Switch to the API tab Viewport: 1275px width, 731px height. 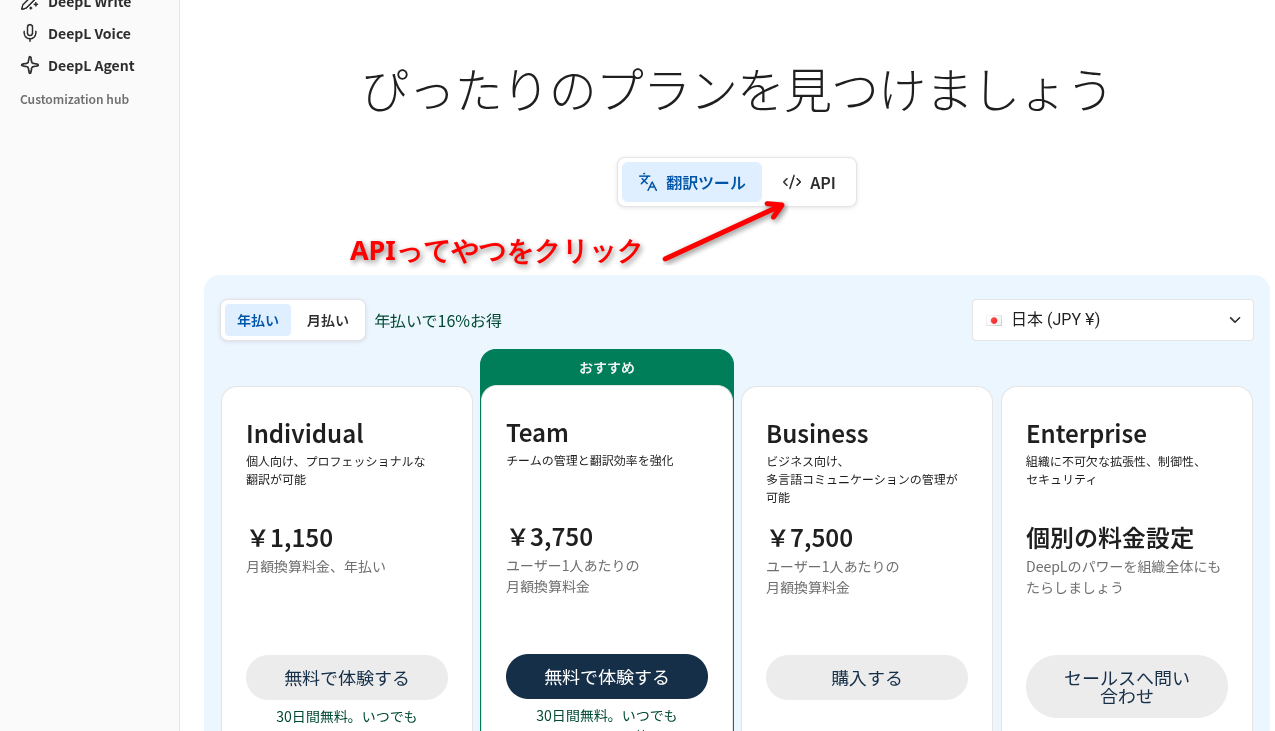point(810,182)
